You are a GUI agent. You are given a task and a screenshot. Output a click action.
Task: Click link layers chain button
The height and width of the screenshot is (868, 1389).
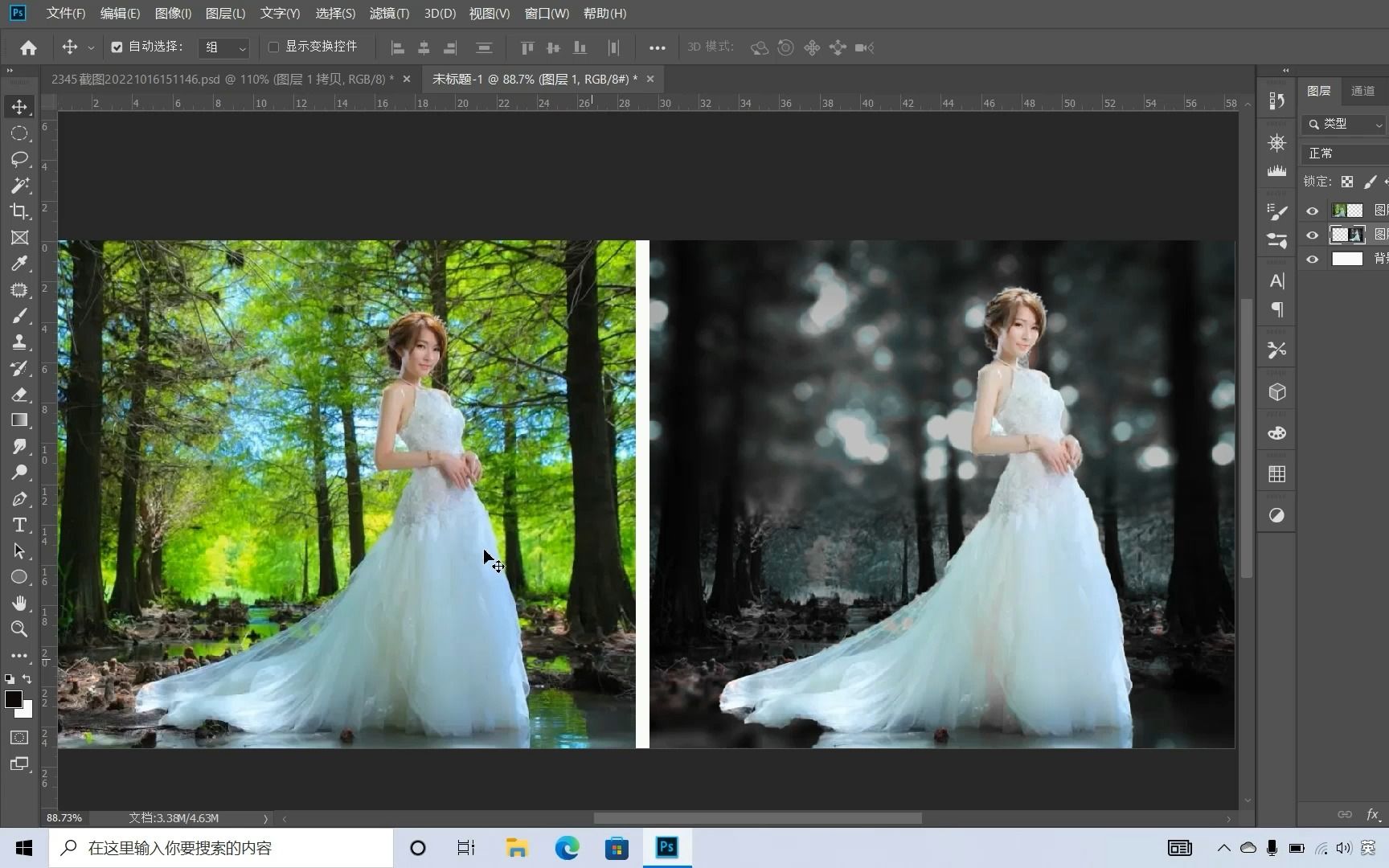1345,814
